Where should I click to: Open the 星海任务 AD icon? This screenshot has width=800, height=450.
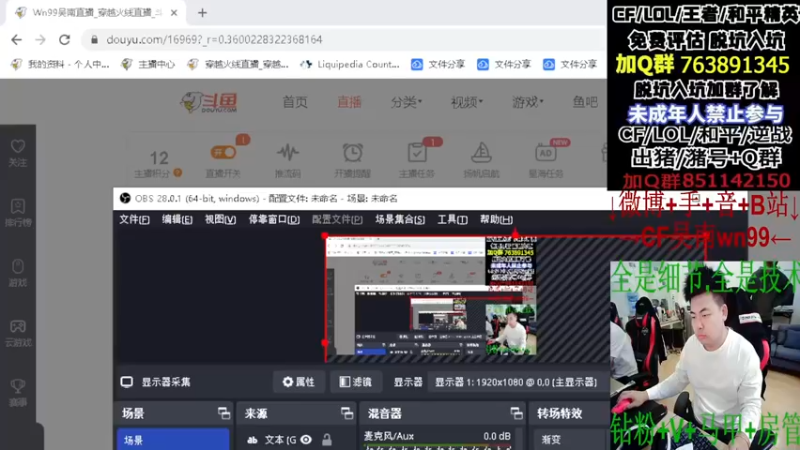[545, 153]
